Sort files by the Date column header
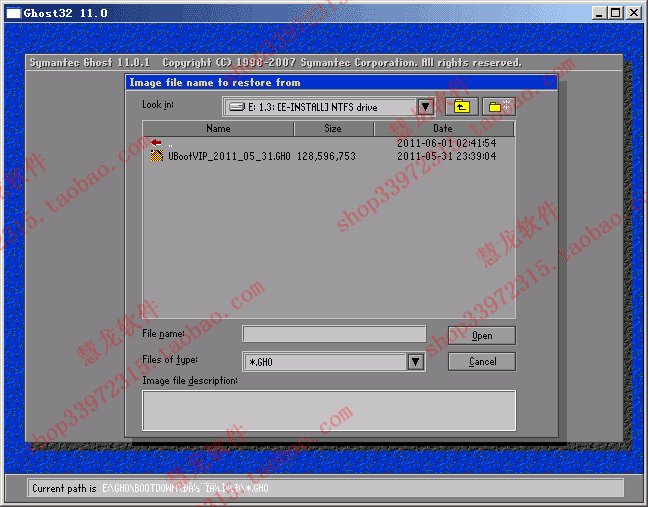This screenshot has height=507, width=648. coord(443,129)
